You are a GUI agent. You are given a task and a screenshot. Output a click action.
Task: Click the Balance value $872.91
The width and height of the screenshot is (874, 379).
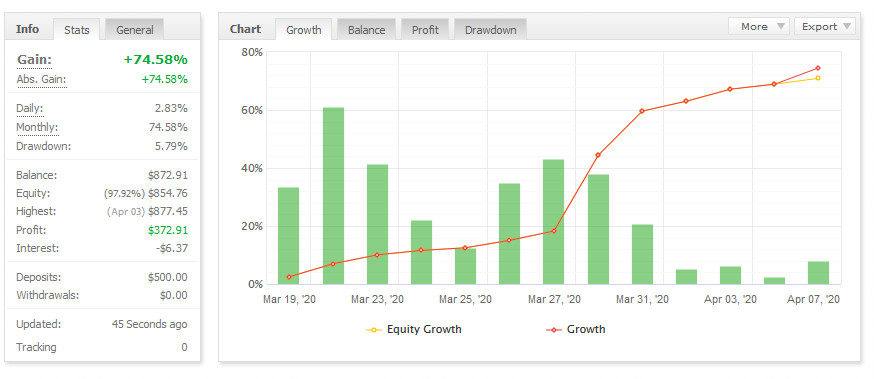point(168,175)
